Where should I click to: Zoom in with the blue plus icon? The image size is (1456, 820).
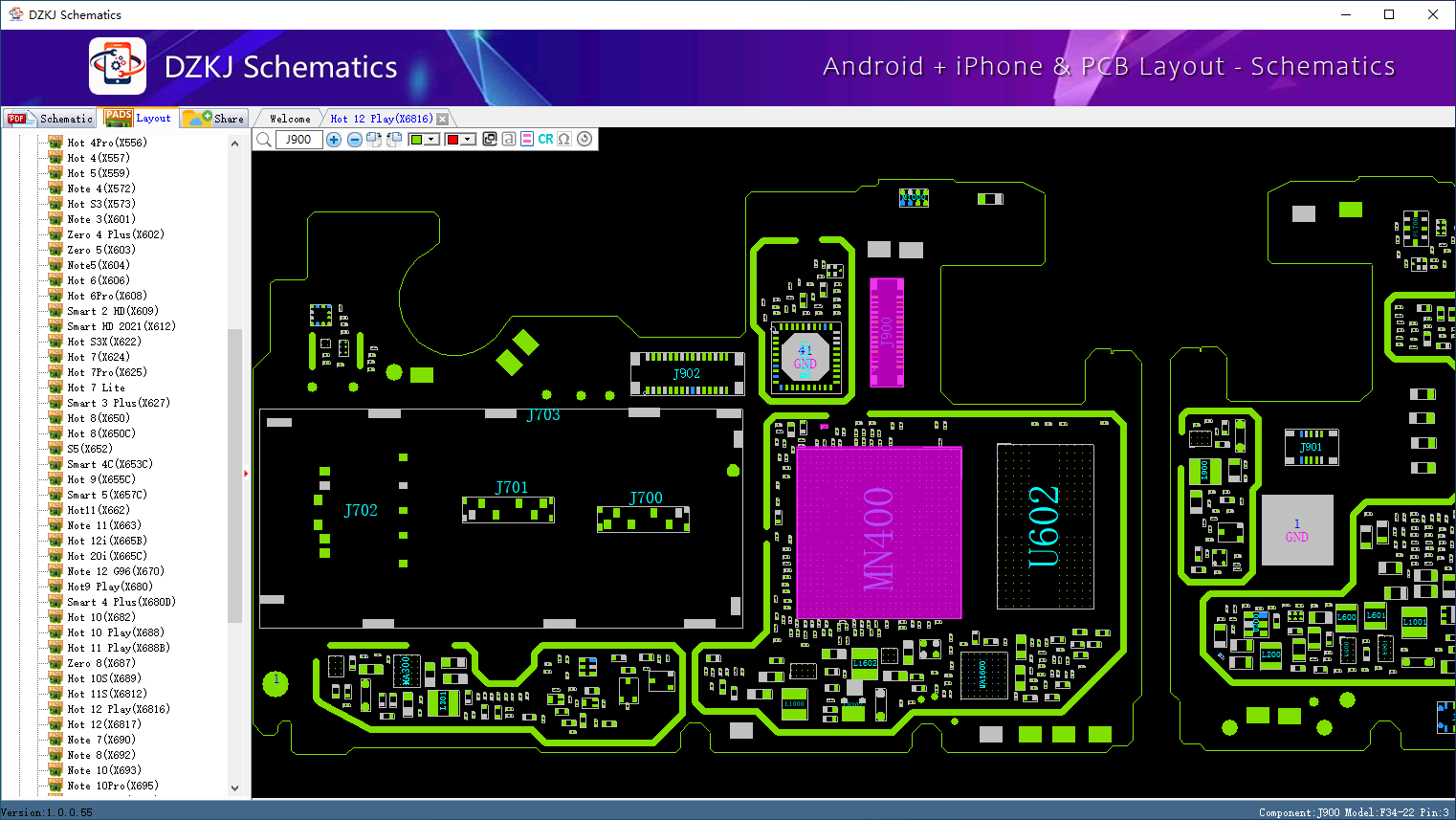334,140
